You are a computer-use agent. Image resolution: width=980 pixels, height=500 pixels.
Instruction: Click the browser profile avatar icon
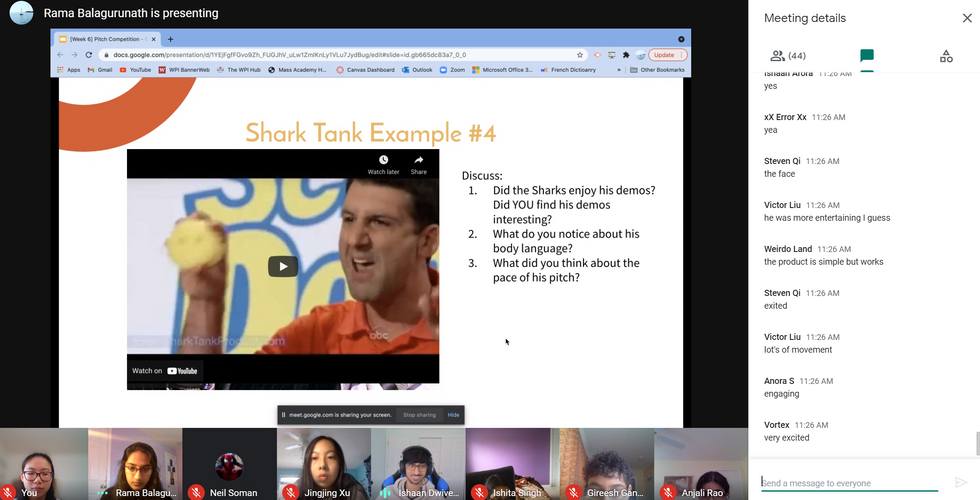pos(641,55)
